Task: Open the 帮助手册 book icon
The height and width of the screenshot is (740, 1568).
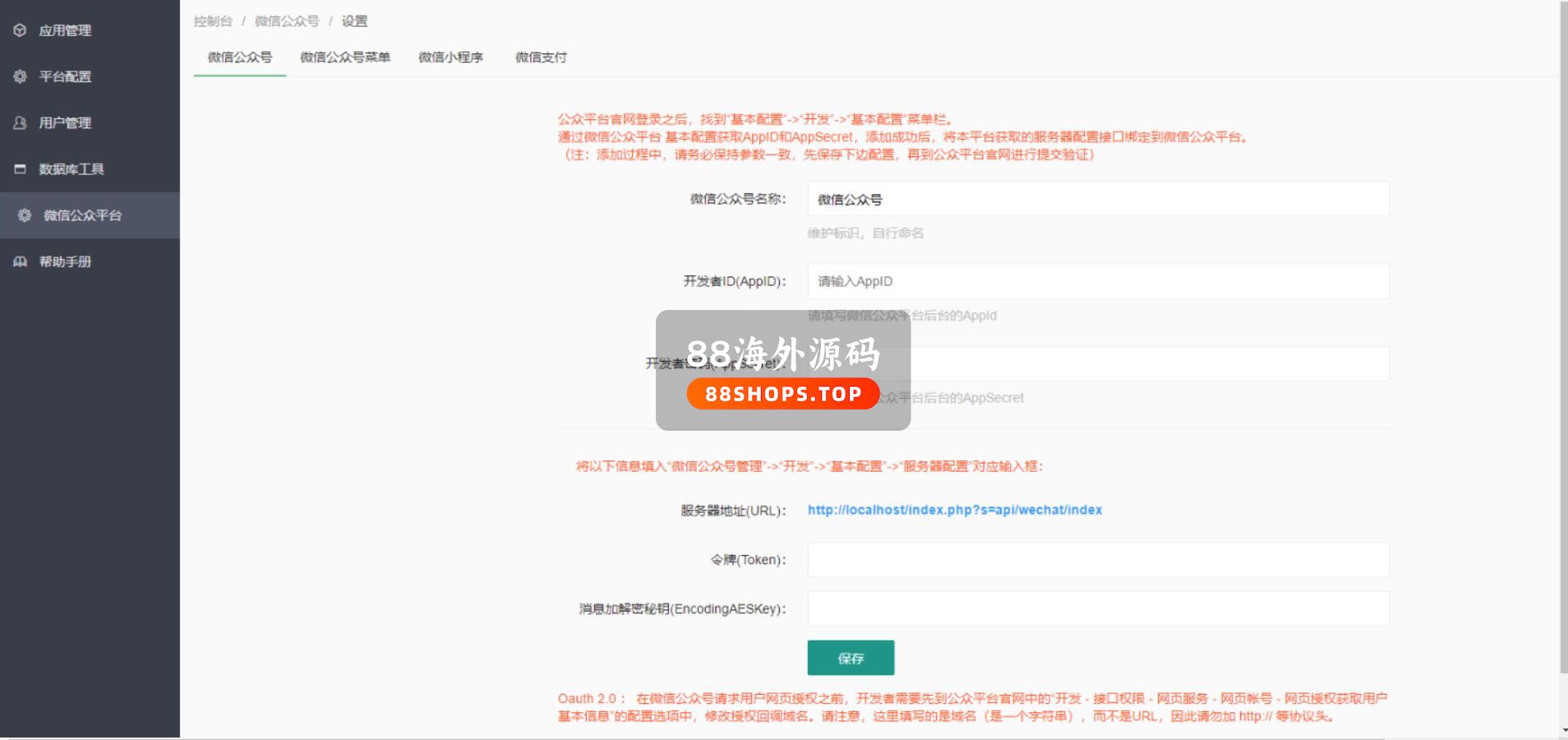Action: click(x=20, y=261)
